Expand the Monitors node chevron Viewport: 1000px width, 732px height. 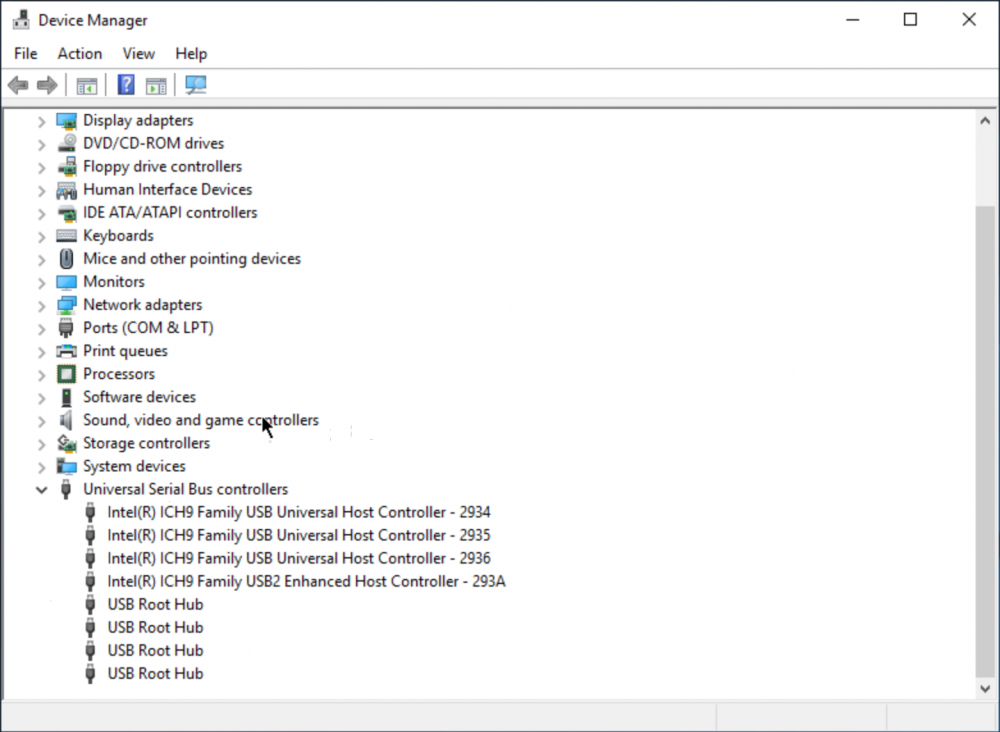coord(41,282)
